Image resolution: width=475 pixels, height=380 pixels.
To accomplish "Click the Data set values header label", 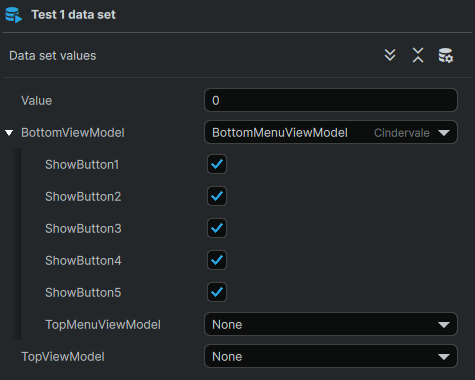I will [53, 56].
